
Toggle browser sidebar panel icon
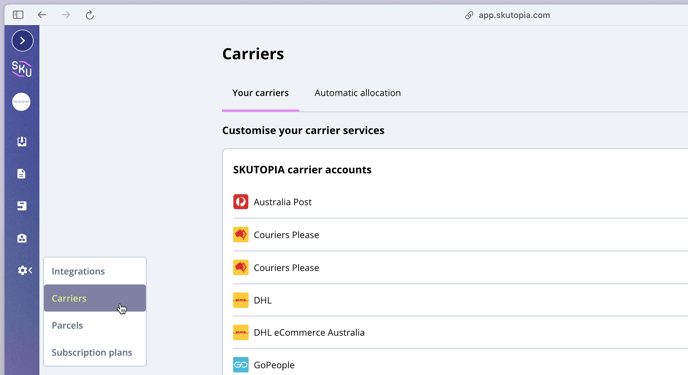click(x=18, y=15)
